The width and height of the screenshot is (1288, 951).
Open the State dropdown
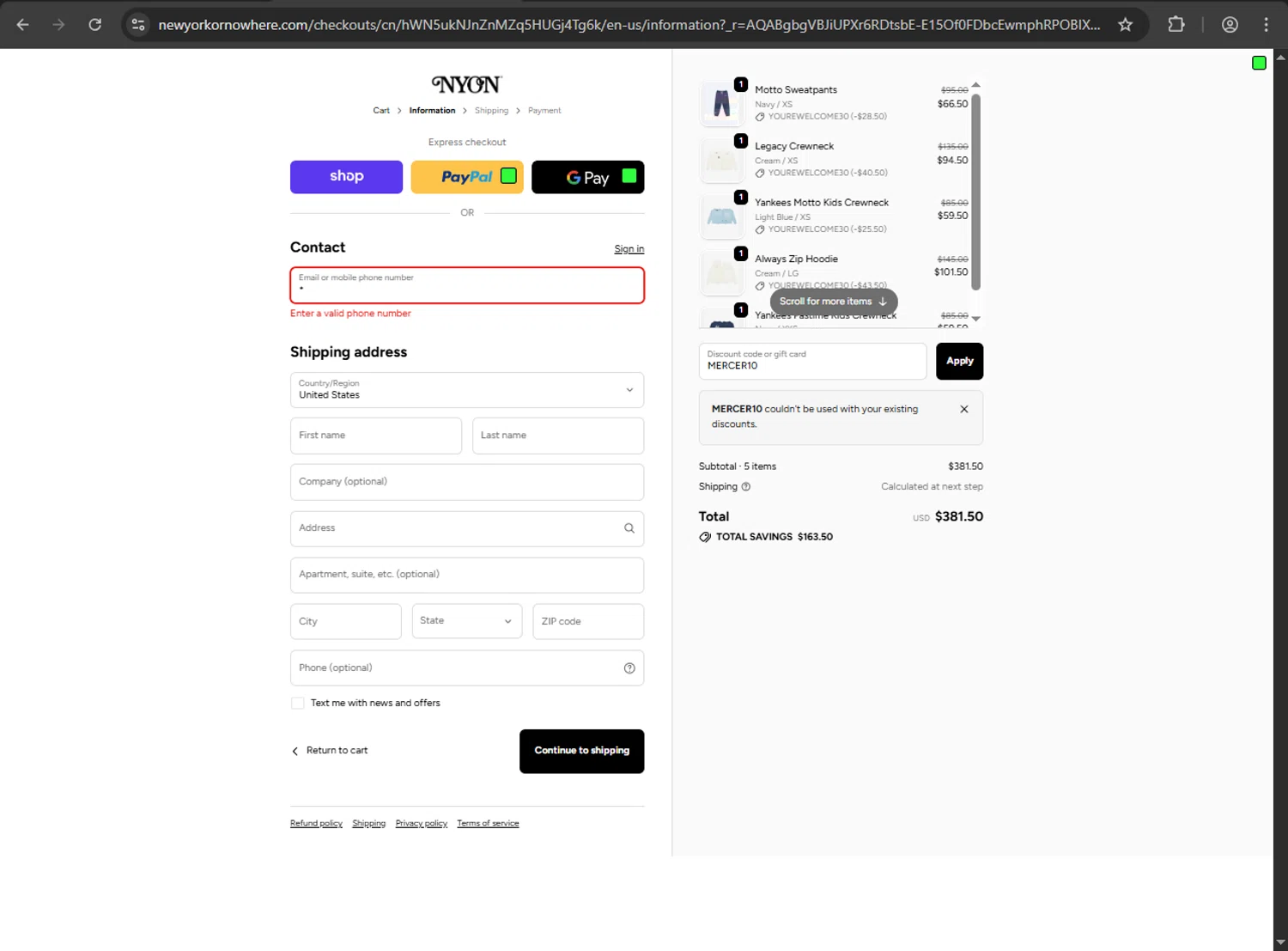(467, 621)
